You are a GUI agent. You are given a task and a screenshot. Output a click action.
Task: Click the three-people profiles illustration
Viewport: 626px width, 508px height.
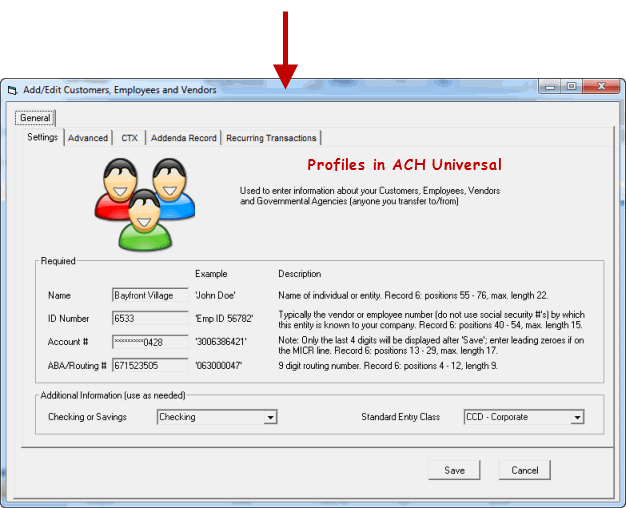click(145, 204)
